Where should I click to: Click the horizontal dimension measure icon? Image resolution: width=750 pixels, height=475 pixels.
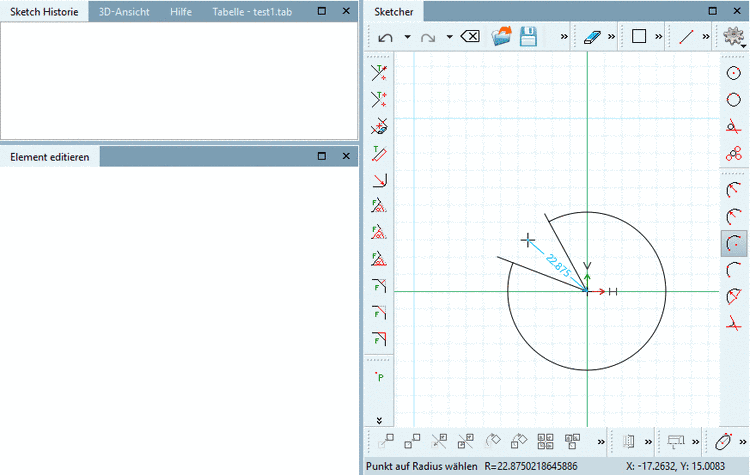(676, 442)
